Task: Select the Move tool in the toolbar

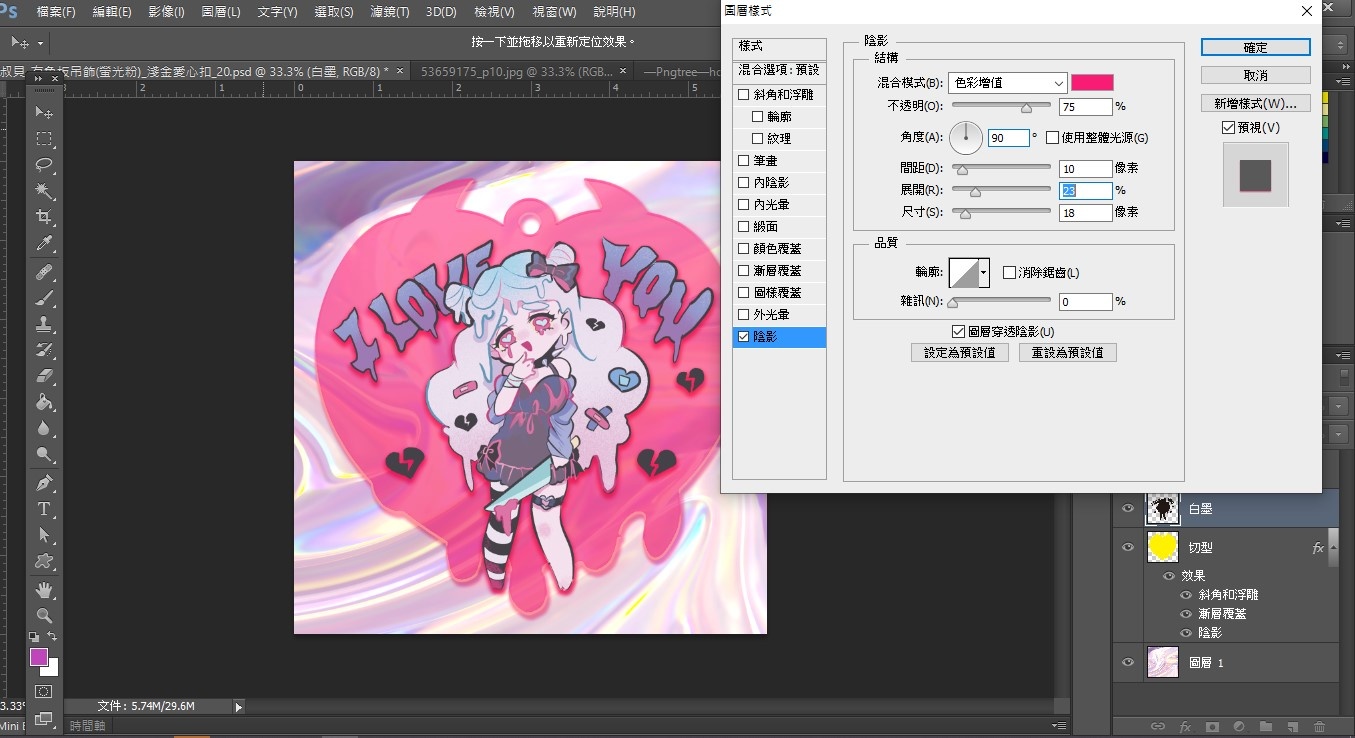Action: (44, 112)
